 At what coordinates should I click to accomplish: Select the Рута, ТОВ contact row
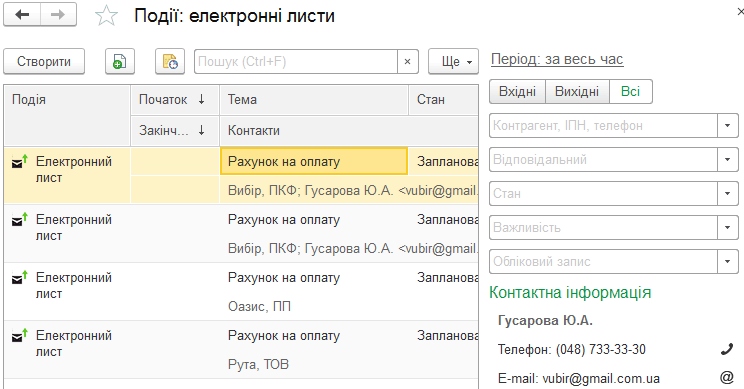click(x=258, y=364)
